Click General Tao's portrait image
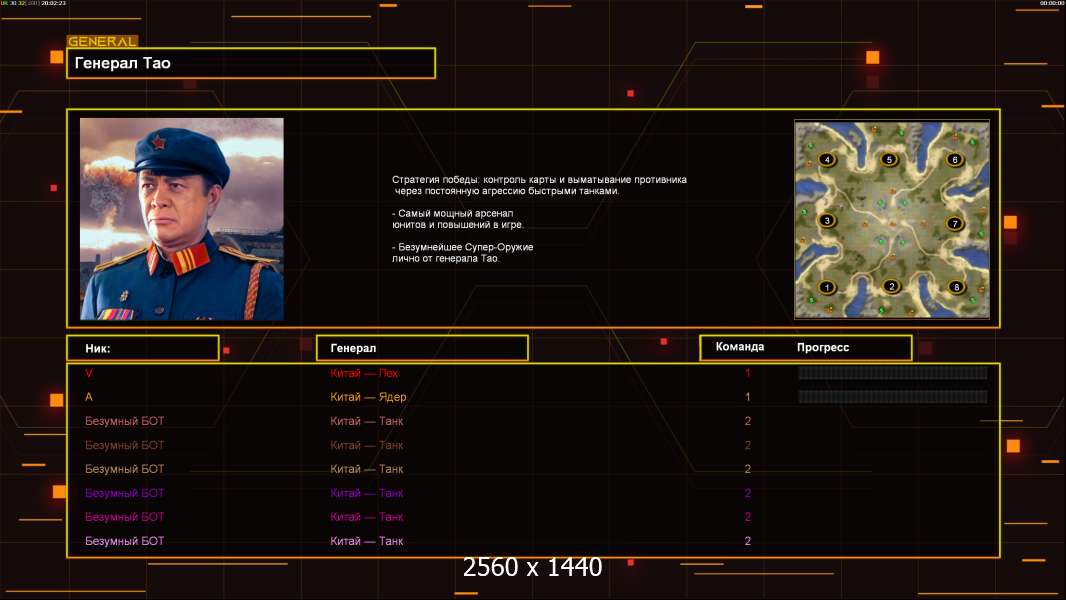The height and width of the screenshot is (600, 1066). pos(182,219)
